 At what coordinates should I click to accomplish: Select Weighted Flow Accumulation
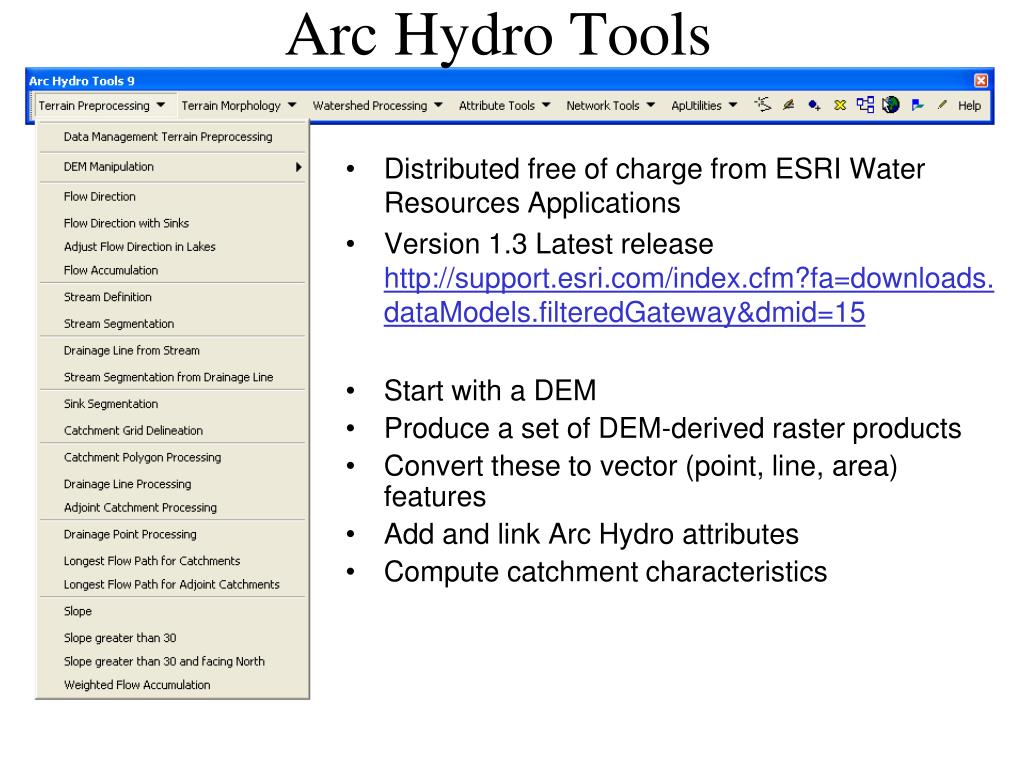click(172, 685)
